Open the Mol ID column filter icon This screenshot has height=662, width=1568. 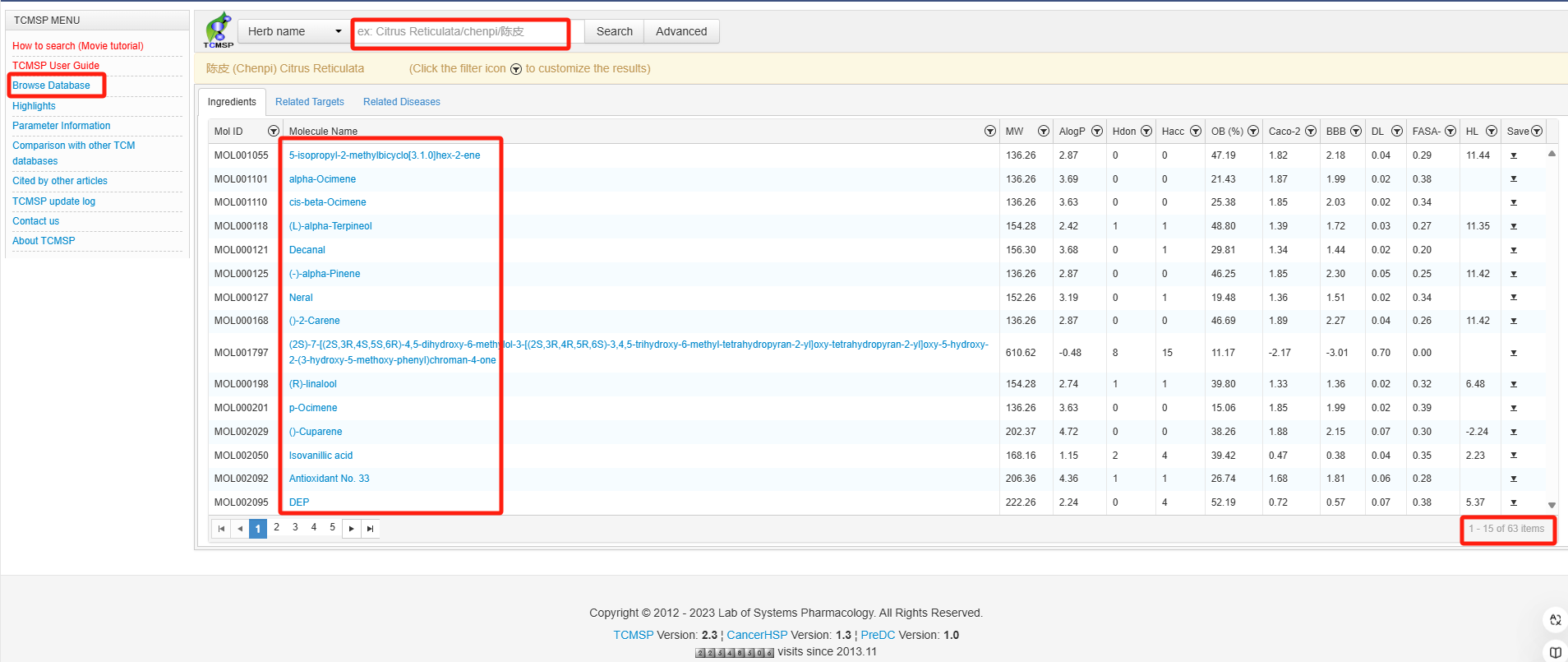[274, 131]
